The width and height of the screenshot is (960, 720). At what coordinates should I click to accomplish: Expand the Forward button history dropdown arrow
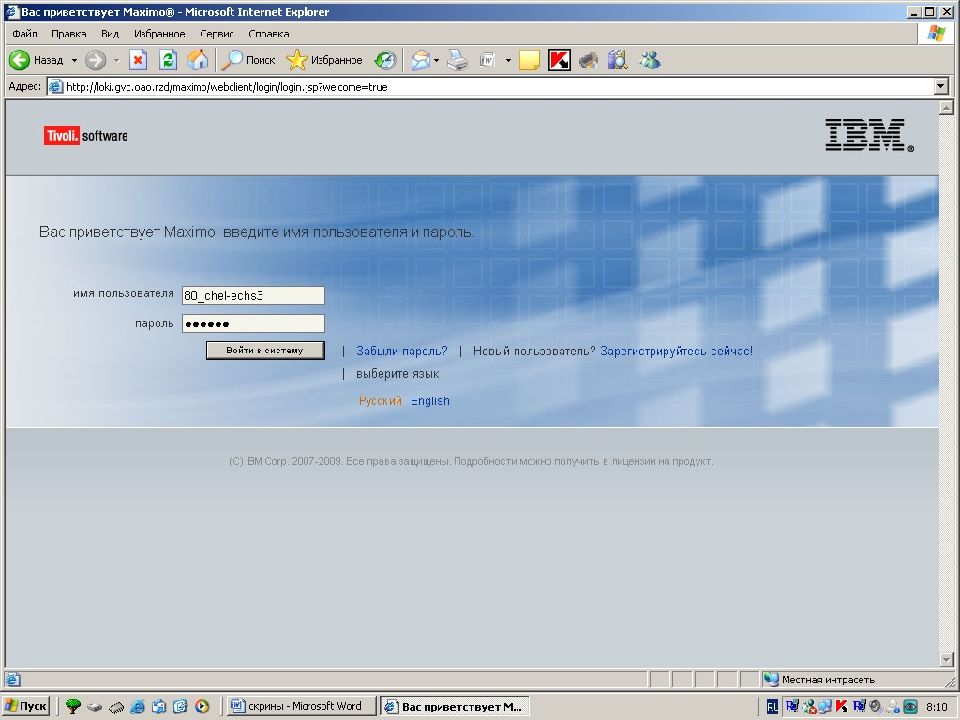[x=116, y=61]
